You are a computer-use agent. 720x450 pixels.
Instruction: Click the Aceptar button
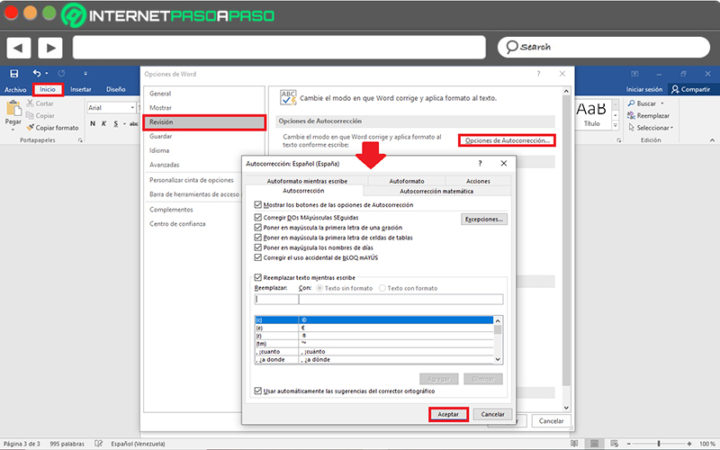coord(448,414)
